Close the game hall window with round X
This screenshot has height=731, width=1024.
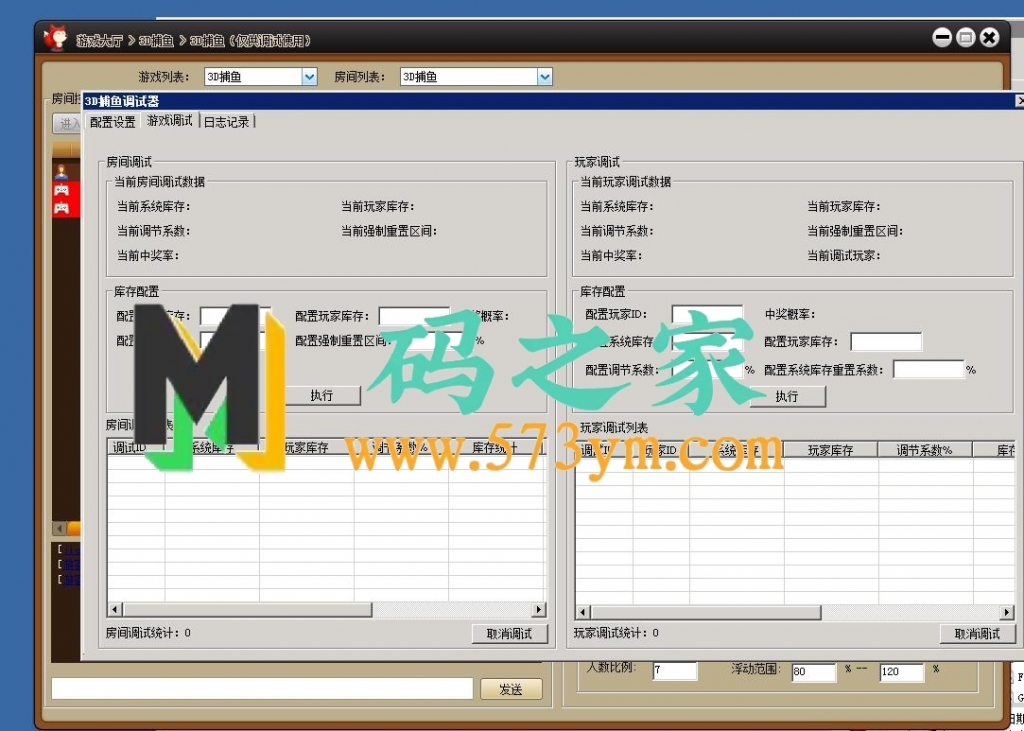coord(990,37)
